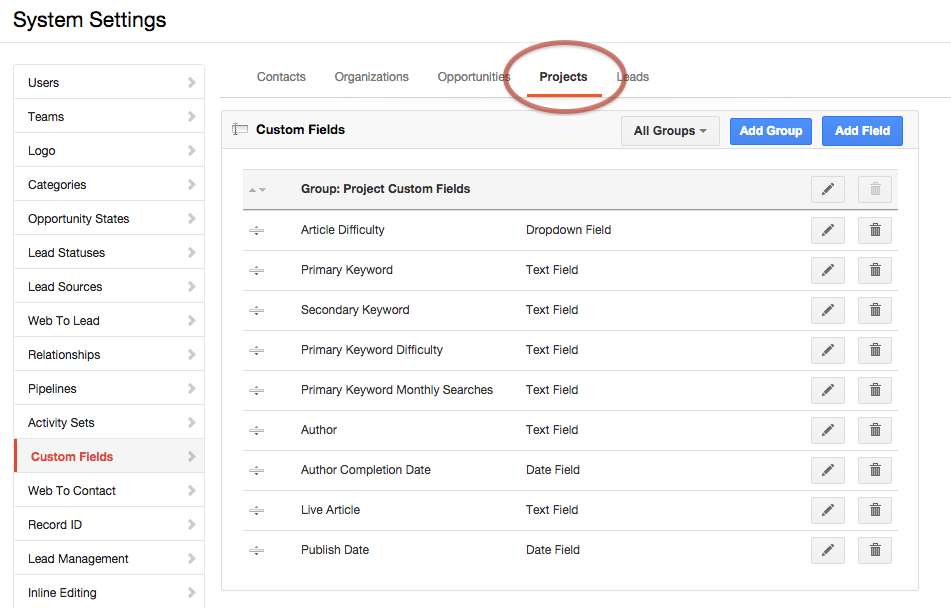Click pencil icon for Primary Keyword Difficulty
The width and height of the screenshot is (951, 608).
[827, 350]
